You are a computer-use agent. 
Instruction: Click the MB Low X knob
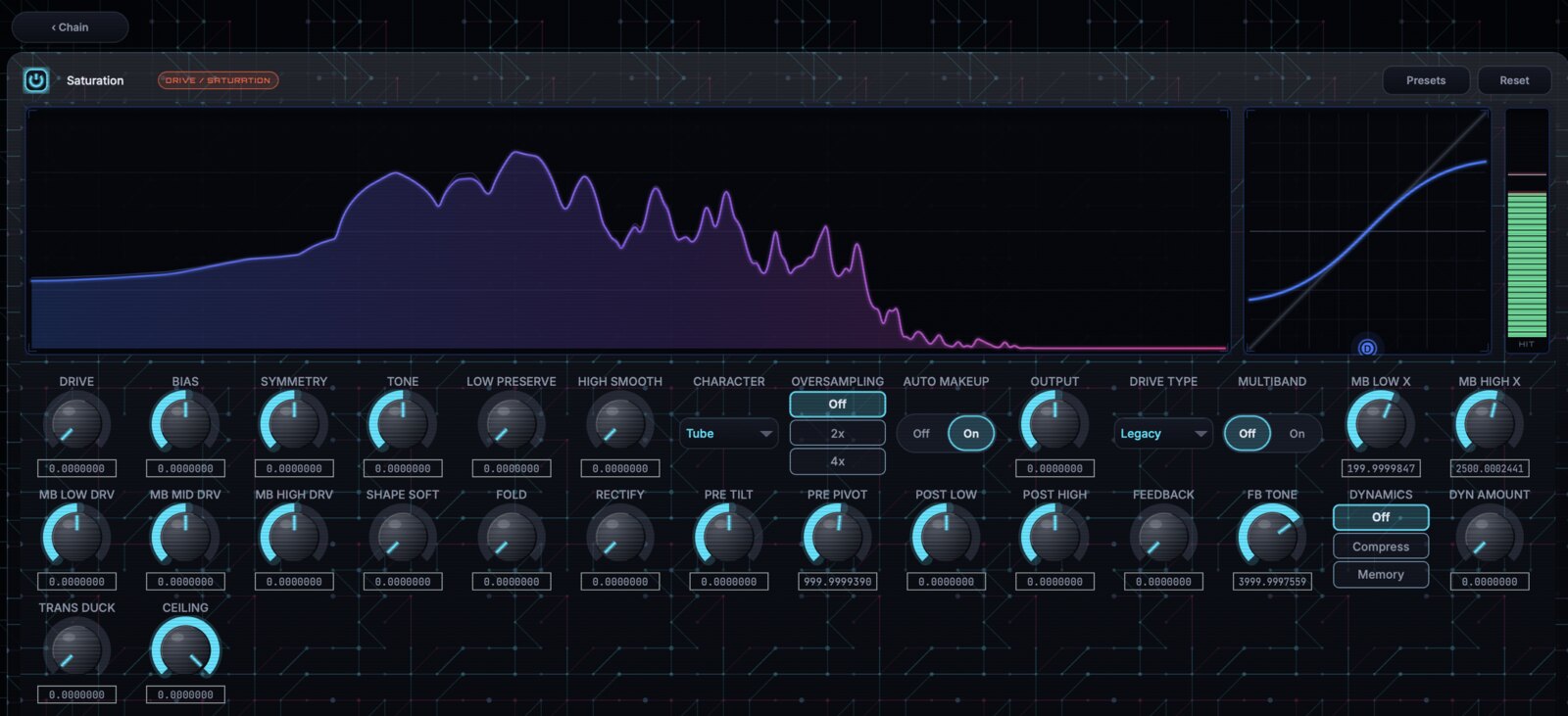click(x=1381, y=423)
